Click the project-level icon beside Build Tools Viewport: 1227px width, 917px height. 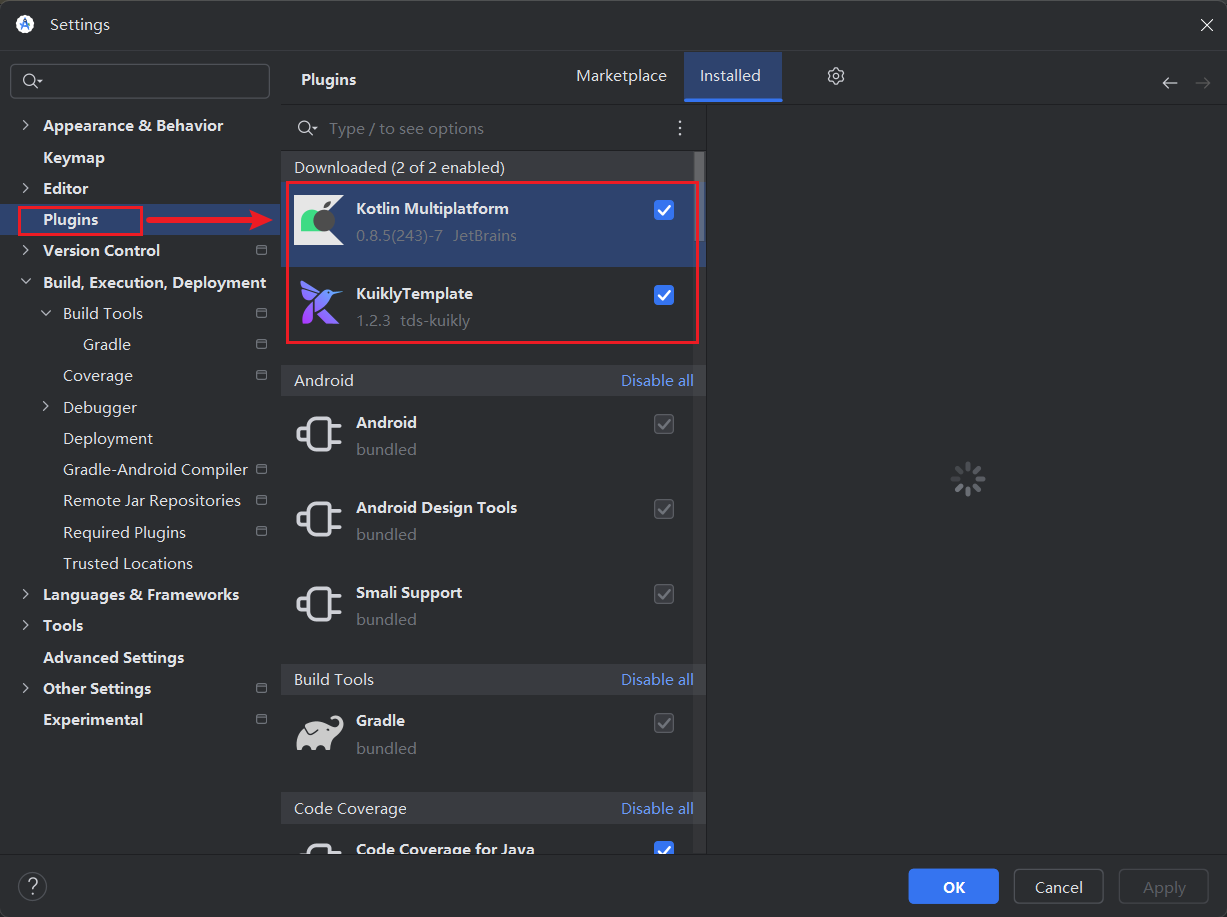pos(261,313)
